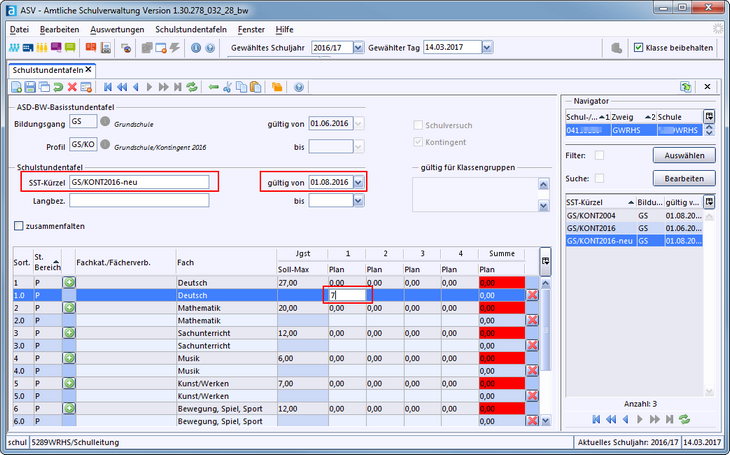Enable the Filter checkbox in Navigator
730x455 pixels.
tap(599, 155)
